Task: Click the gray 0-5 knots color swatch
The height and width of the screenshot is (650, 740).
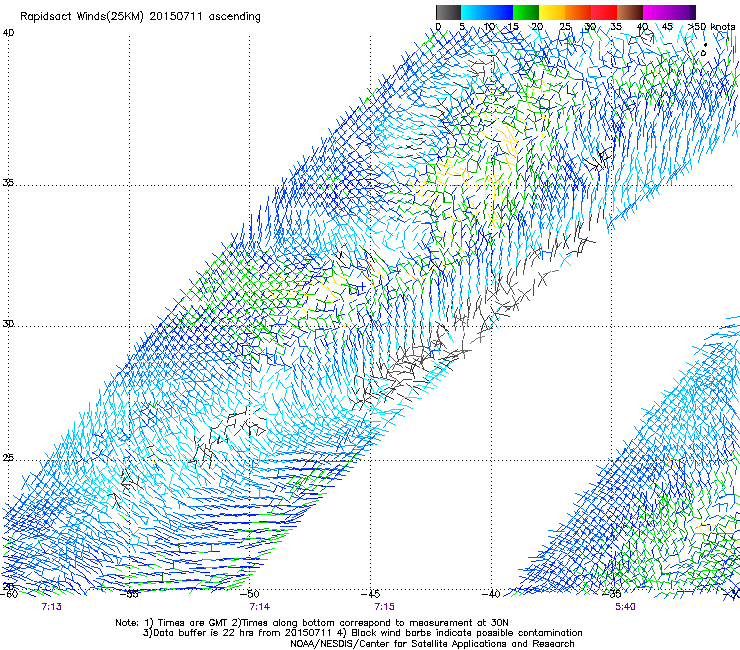Action: click(x=448, y=12)
